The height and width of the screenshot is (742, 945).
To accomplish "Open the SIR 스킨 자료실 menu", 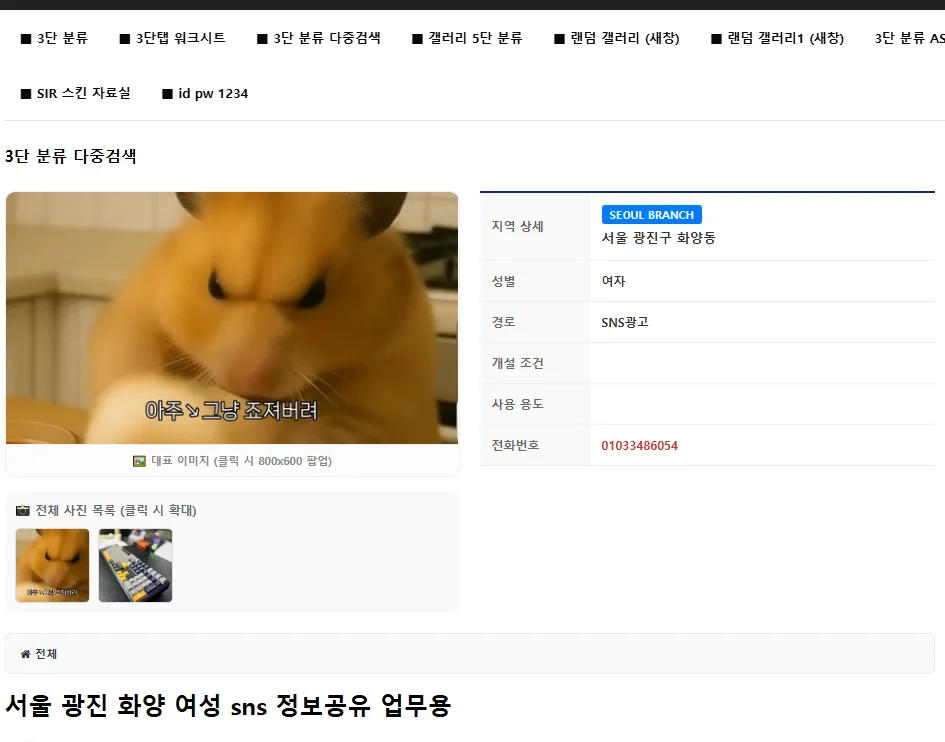I will pos(75,93).
